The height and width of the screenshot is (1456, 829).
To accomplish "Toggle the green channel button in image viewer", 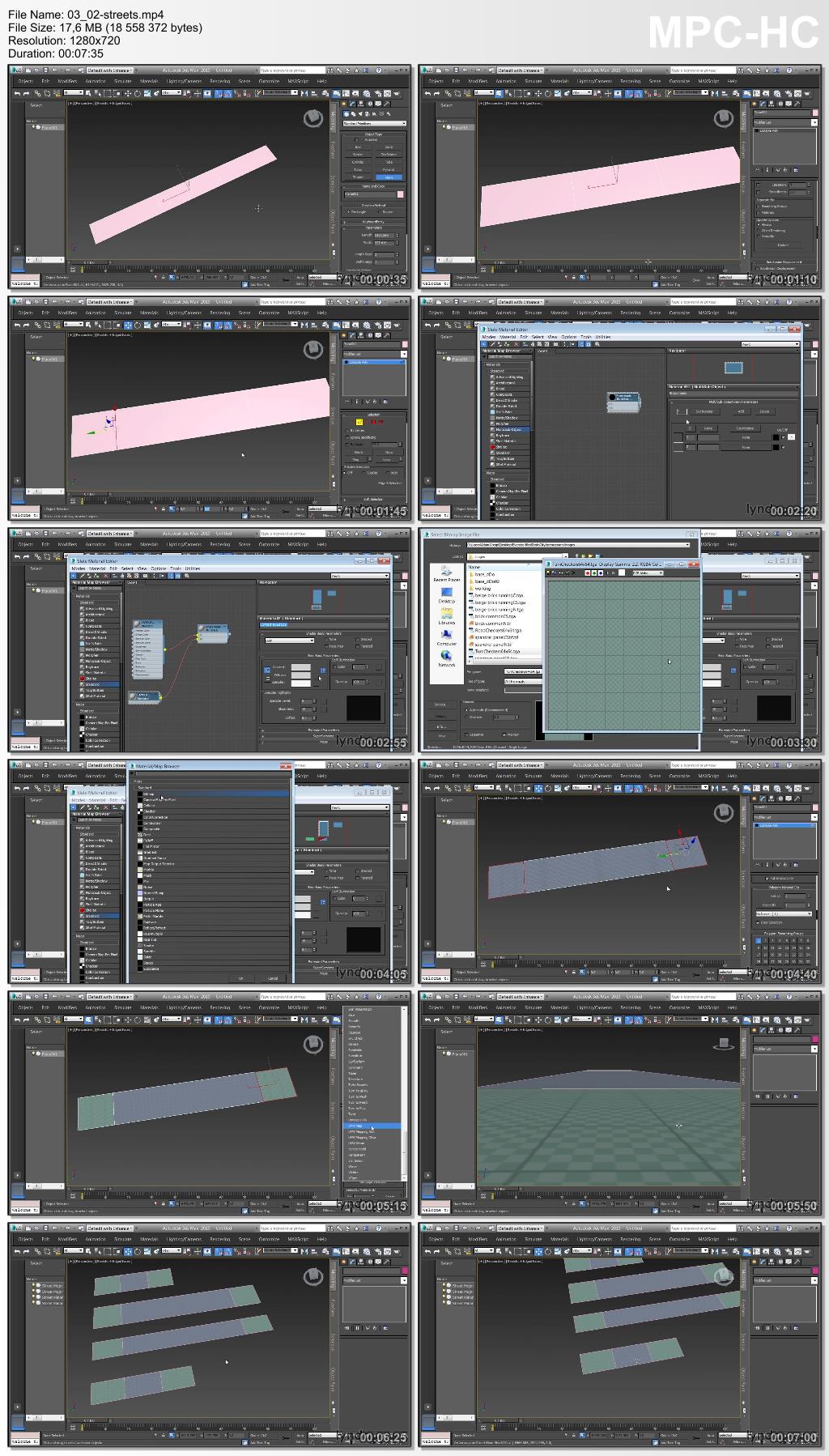I will (593, 573).
